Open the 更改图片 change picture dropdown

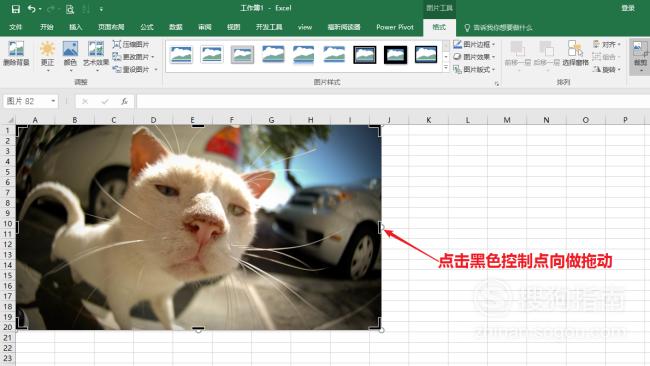coord(133,57)
